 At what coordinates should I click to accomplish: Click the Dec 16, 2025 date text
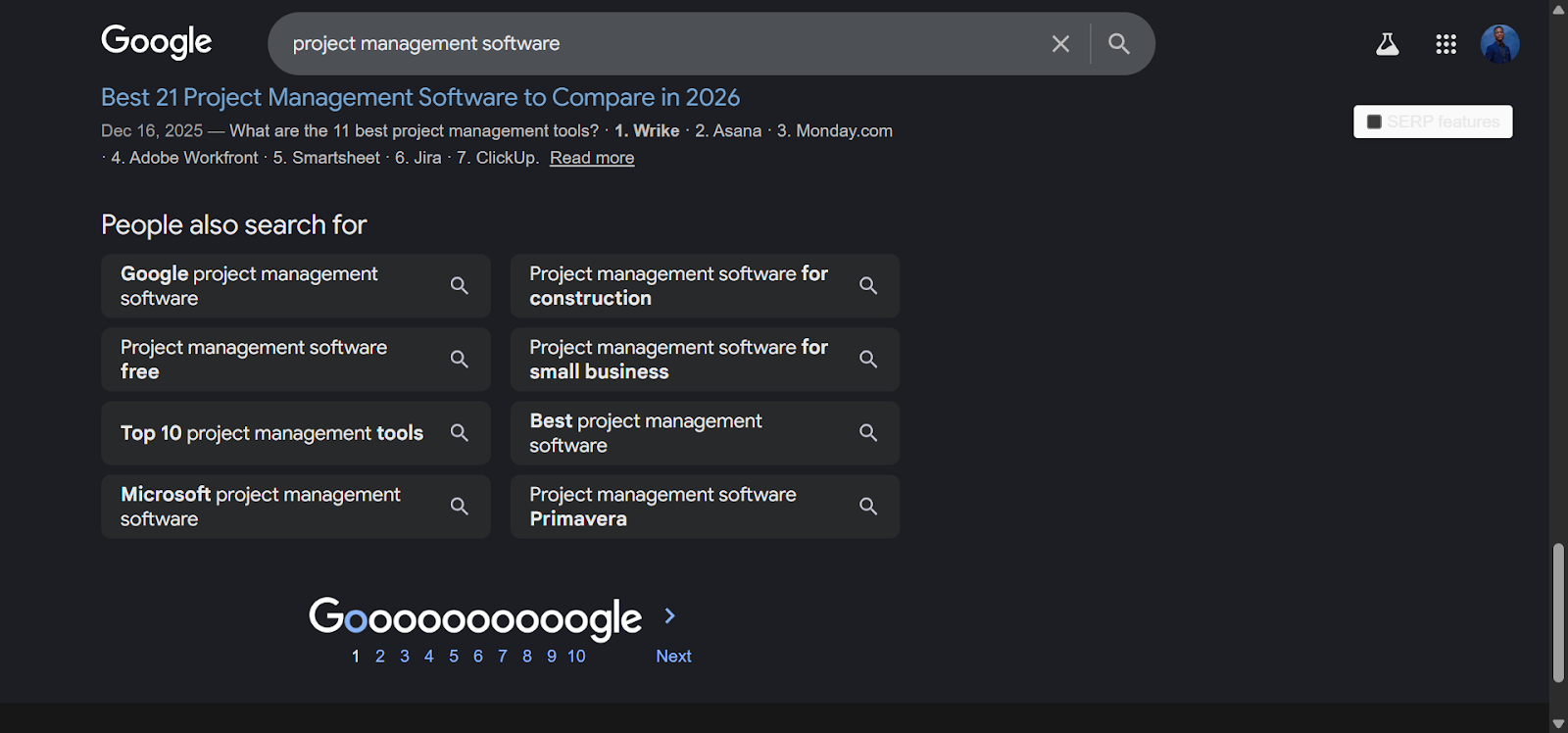click(152, 130)
